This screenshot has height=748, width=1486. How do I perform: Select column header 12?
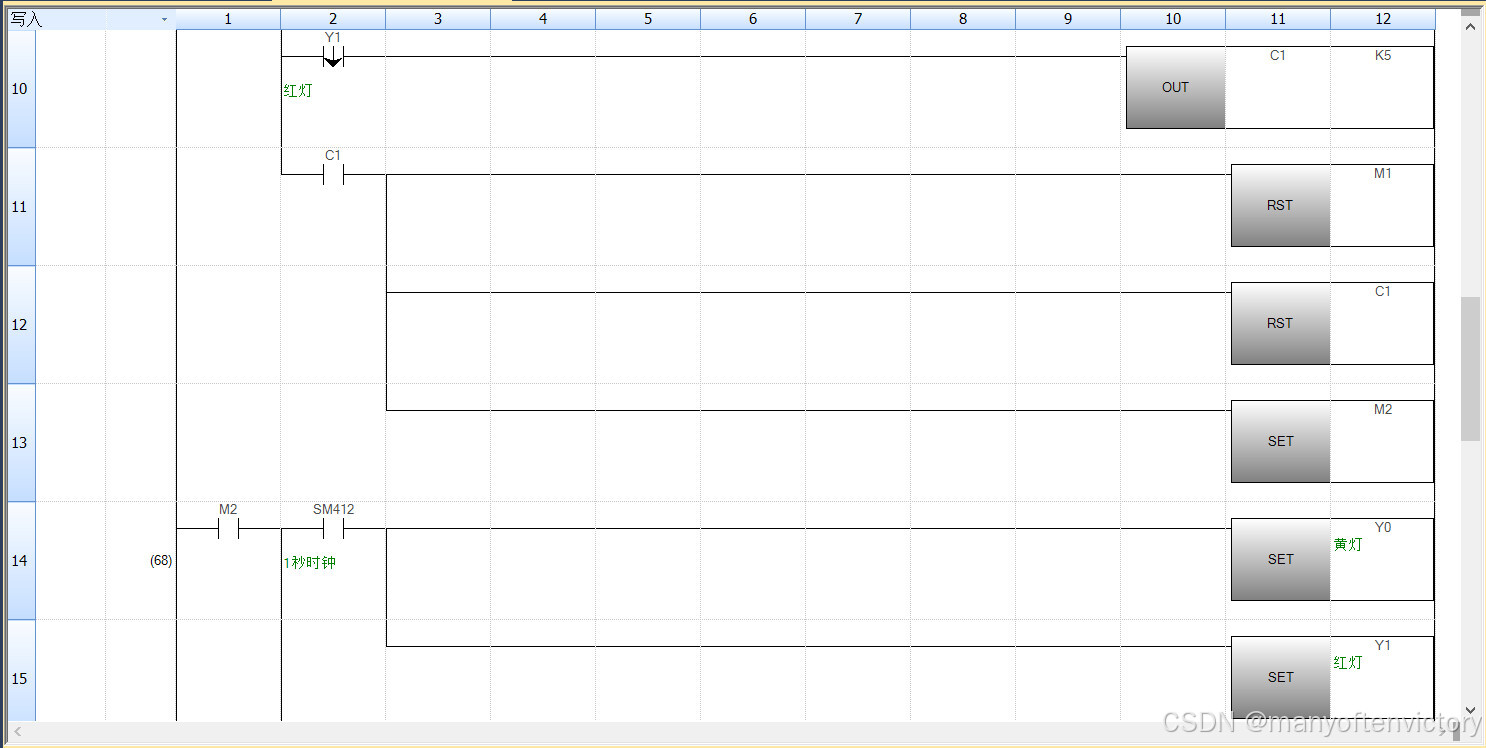coord(1383,19)
